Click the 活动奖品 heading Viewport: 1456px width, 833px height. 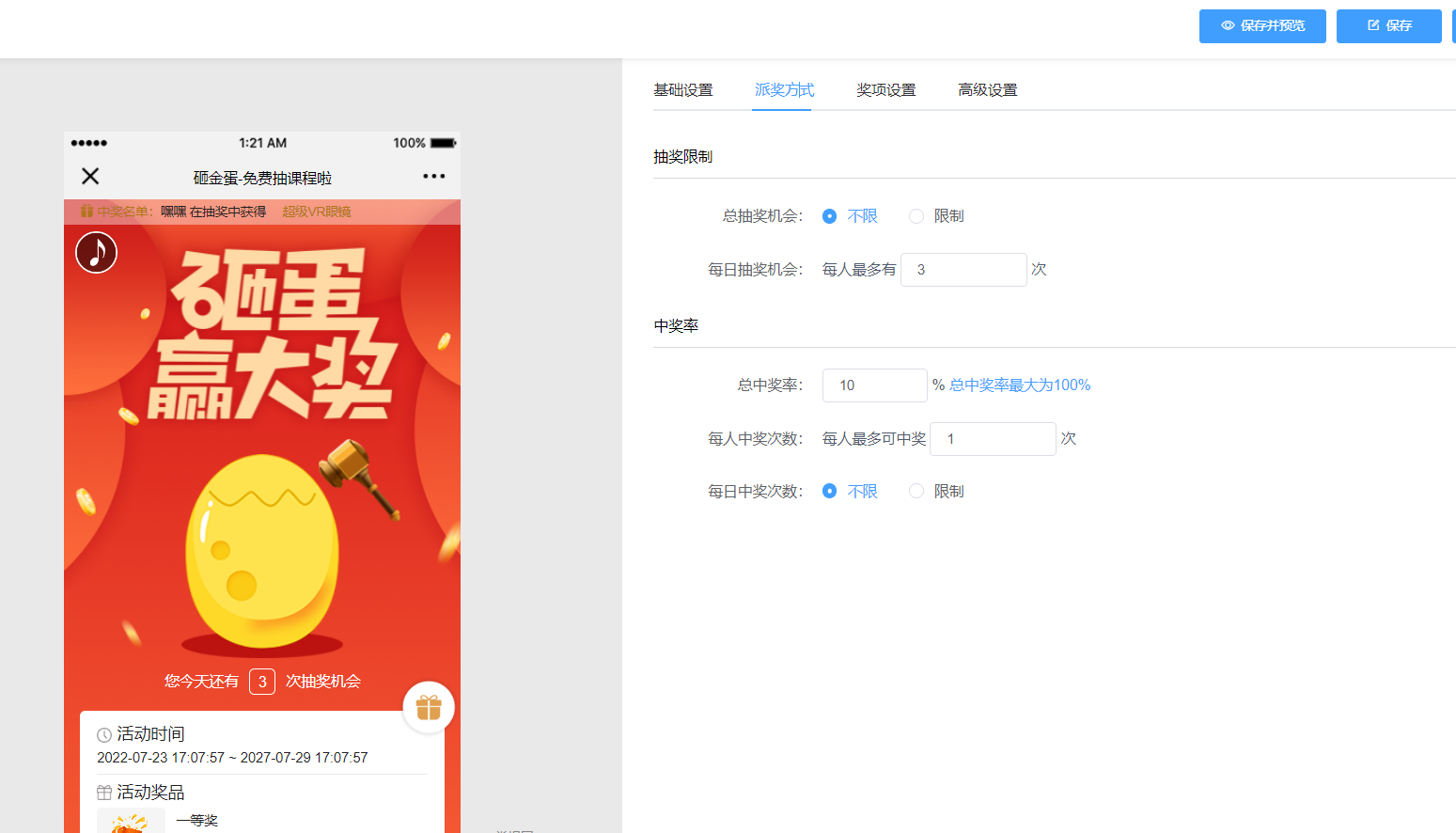(150, 793)
